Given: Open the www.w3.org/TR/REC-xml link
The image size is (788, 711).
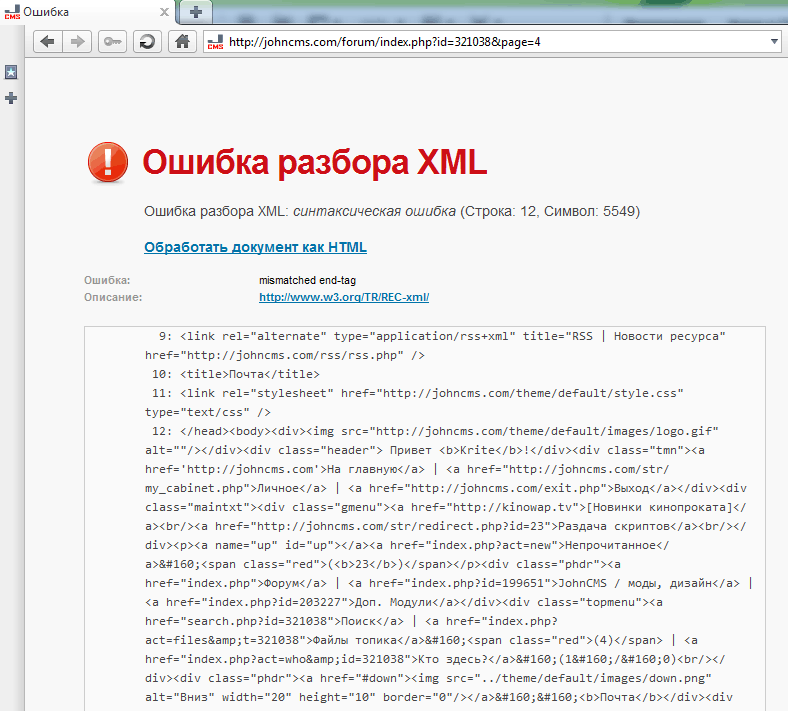Looking at the screenshot, I should tap(344, 297).
